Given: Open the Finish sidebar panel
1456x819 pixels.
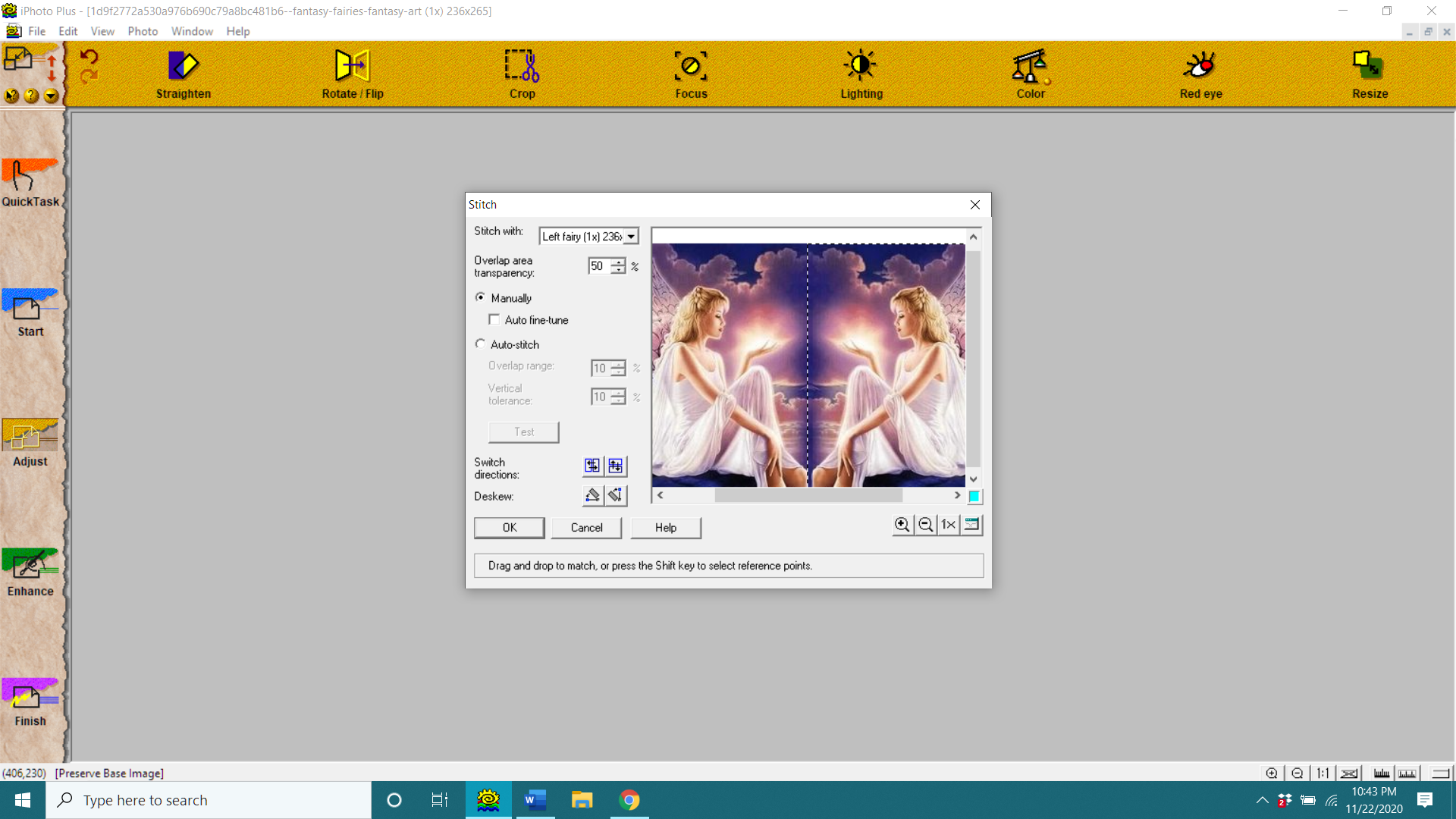Looking at the screenshot, I should [30, 701].
